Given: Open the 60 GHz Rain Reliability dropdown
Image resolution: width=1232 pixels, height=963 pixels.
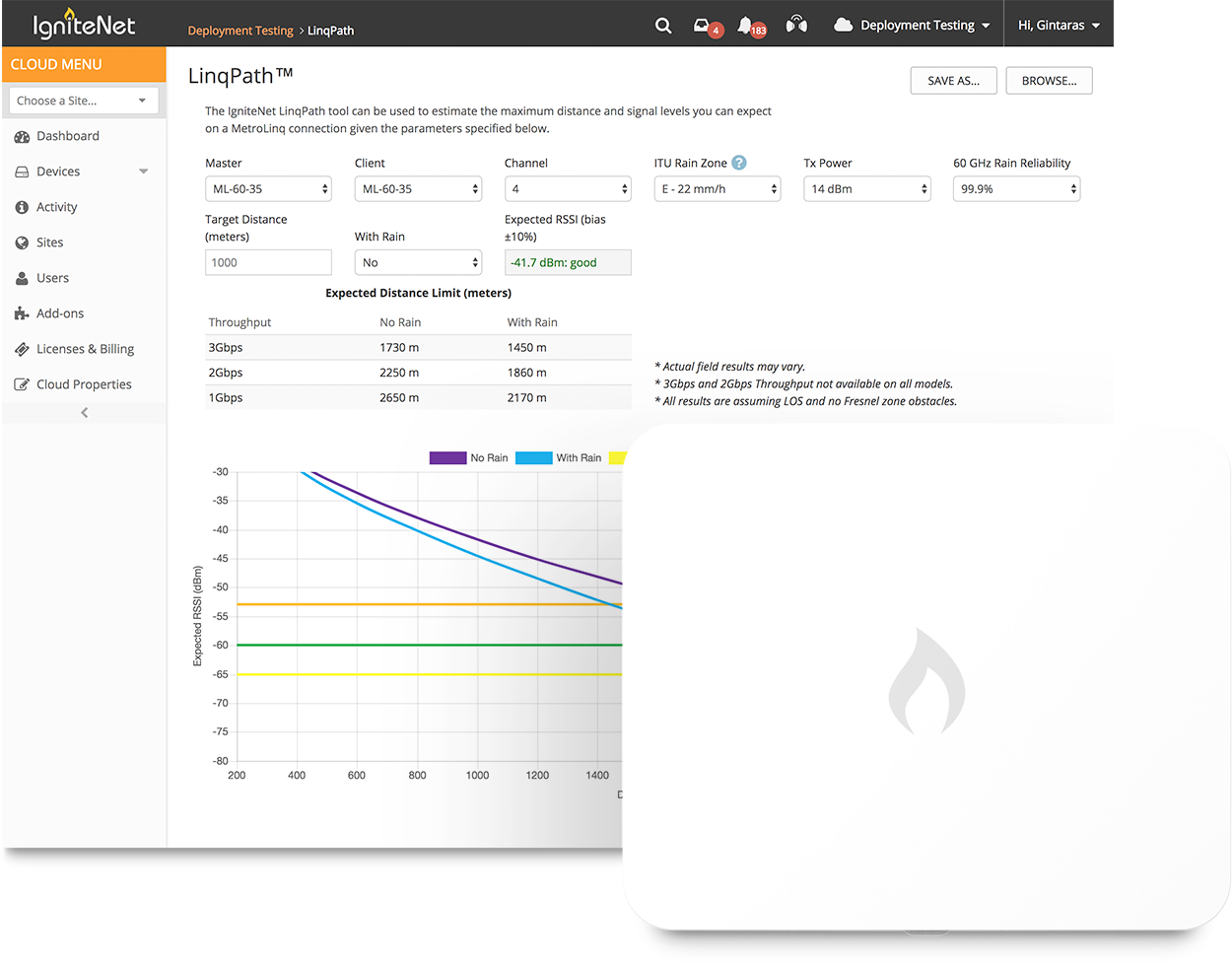Looking at the screenshot, I should [1017, 188].
